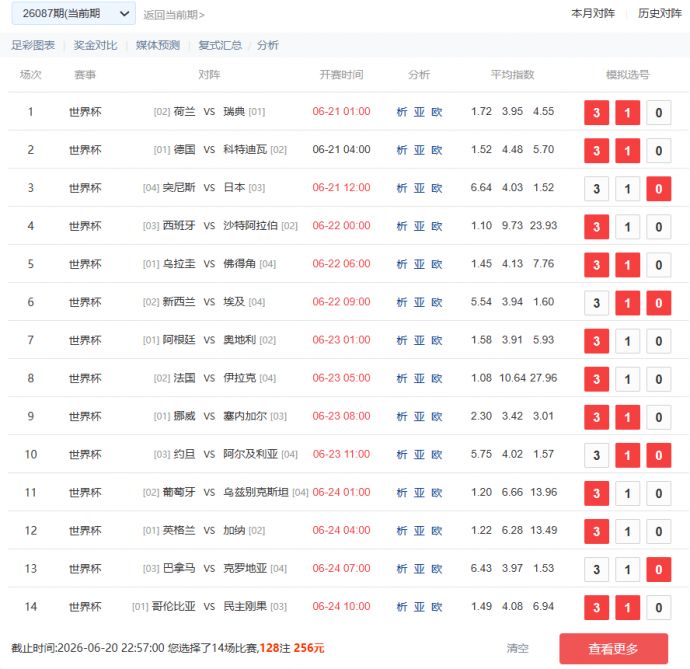This screenshot has width=690, height=669.
Task: Open 亚 odds for 乌拉圭 vs 佛得角
Action: 419,264
